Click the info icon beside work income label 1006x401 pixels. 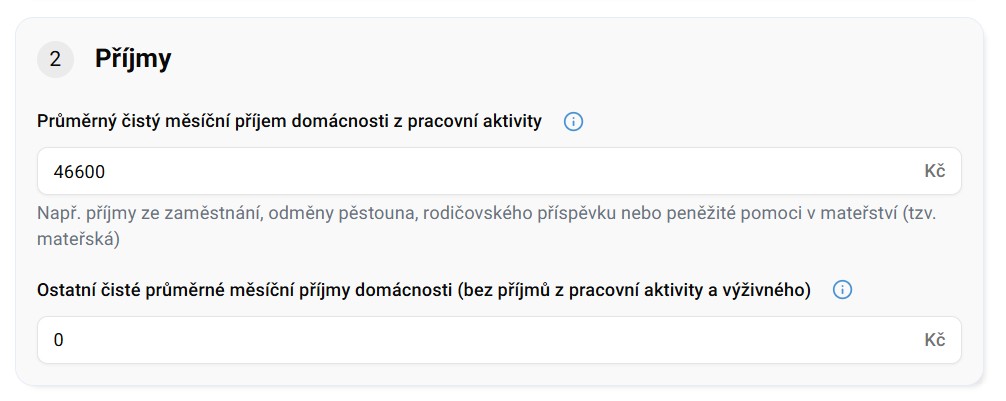pos(573,122)
